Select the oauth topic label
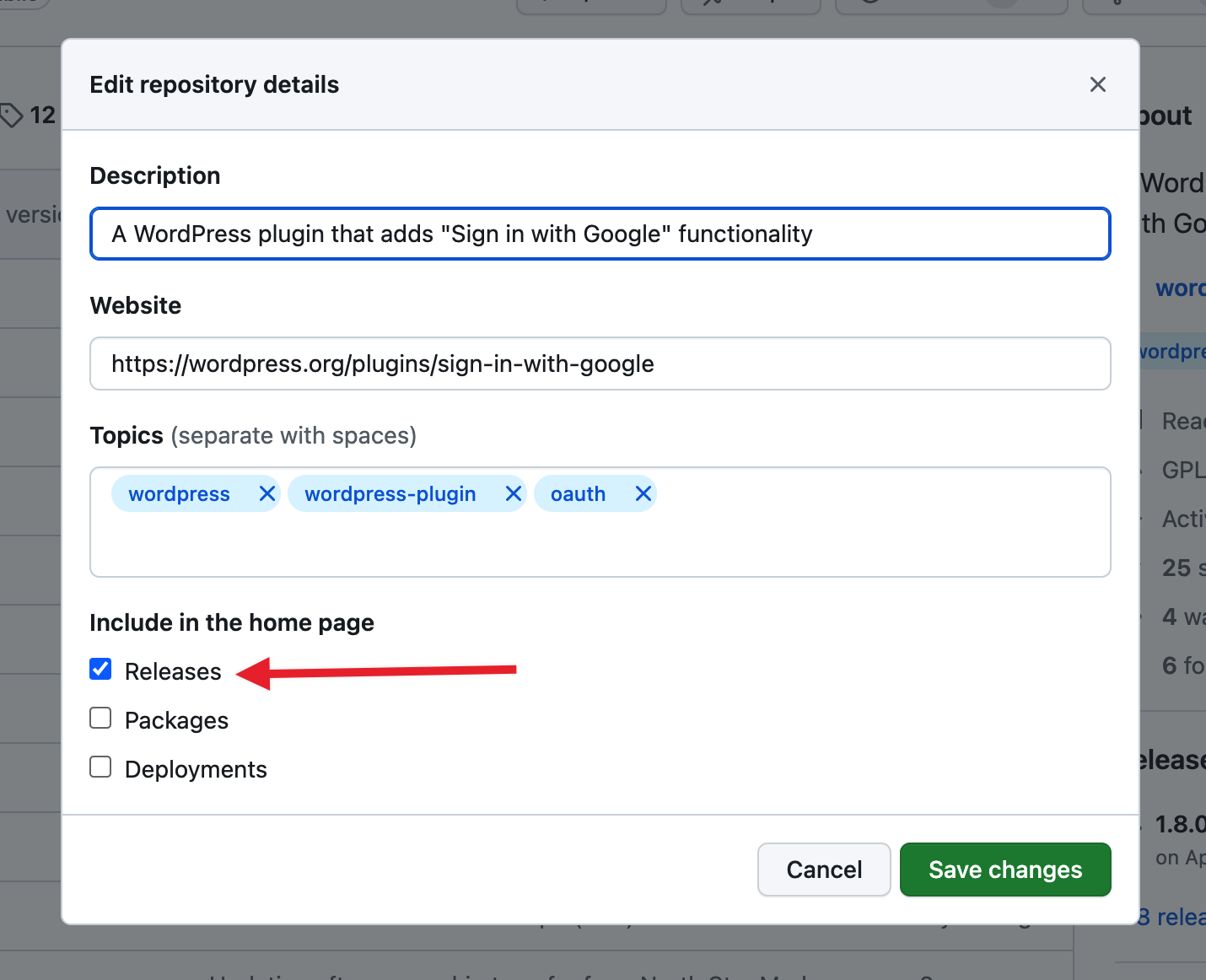 click(578, 493)
